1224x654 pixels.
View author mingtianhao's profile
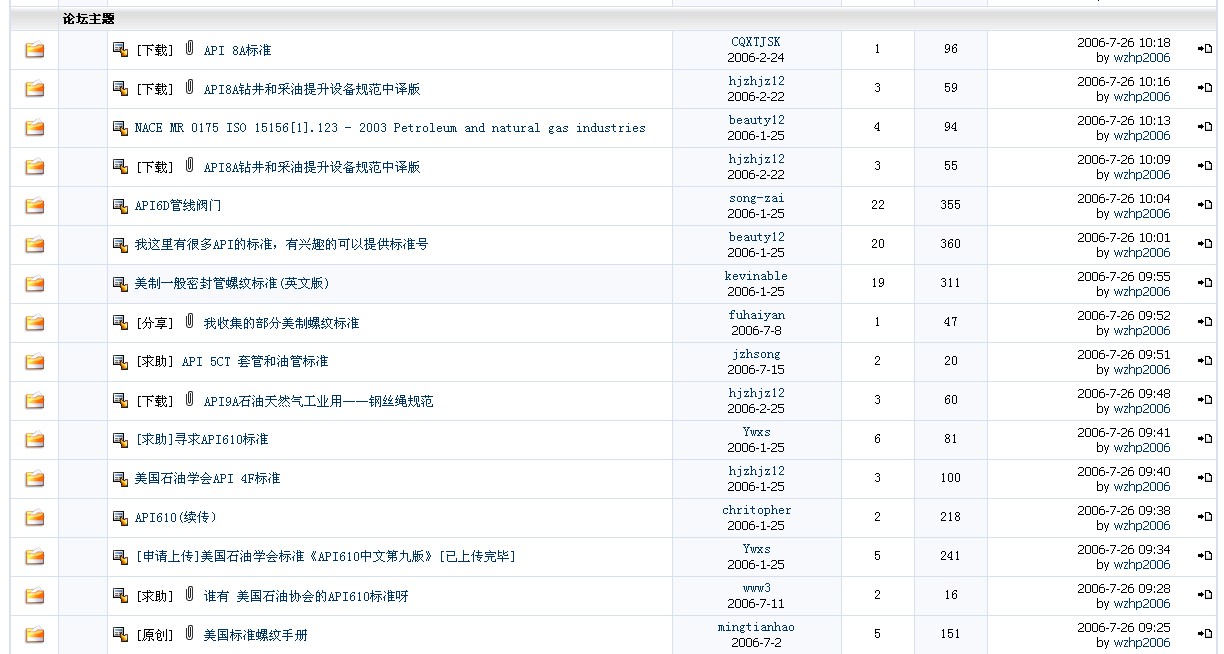tap(756, 627)
